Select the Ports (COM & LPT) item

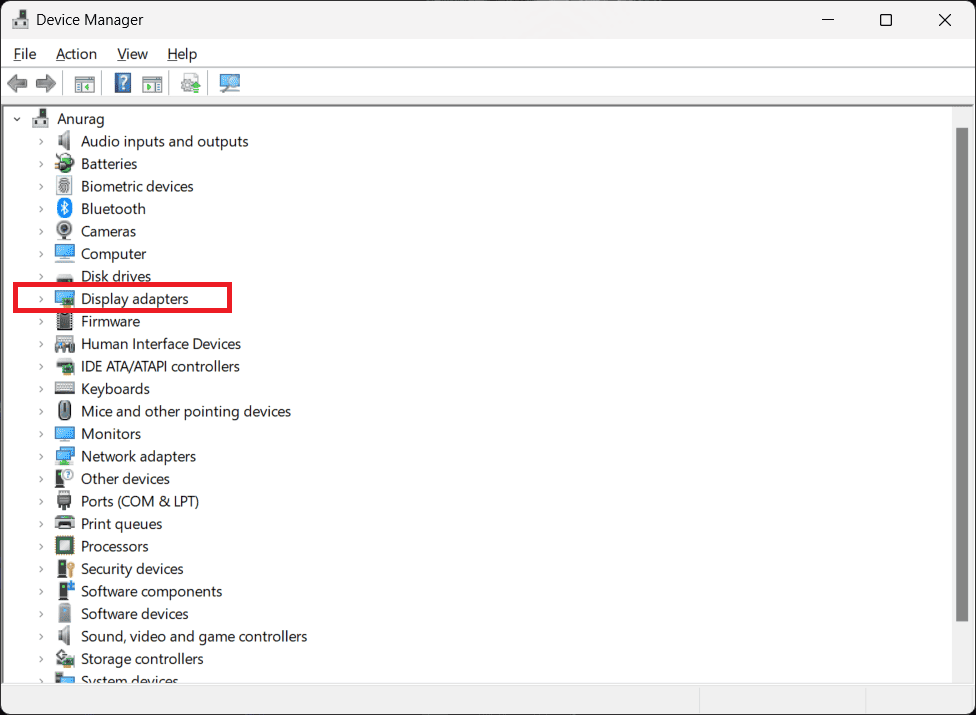(139, 501)
